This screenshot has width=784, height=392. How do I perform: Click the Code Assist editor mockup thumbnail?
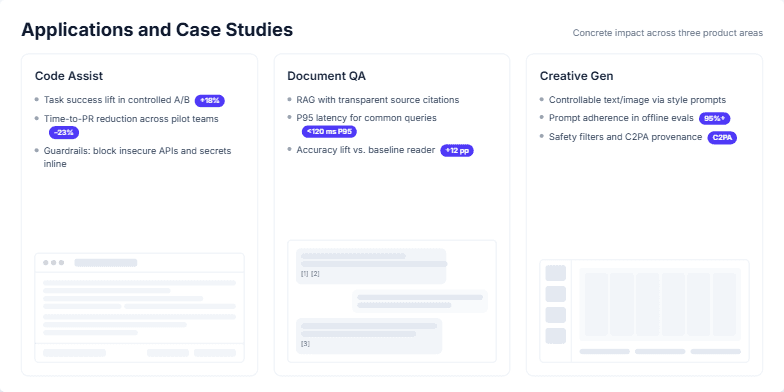(140, 308)
